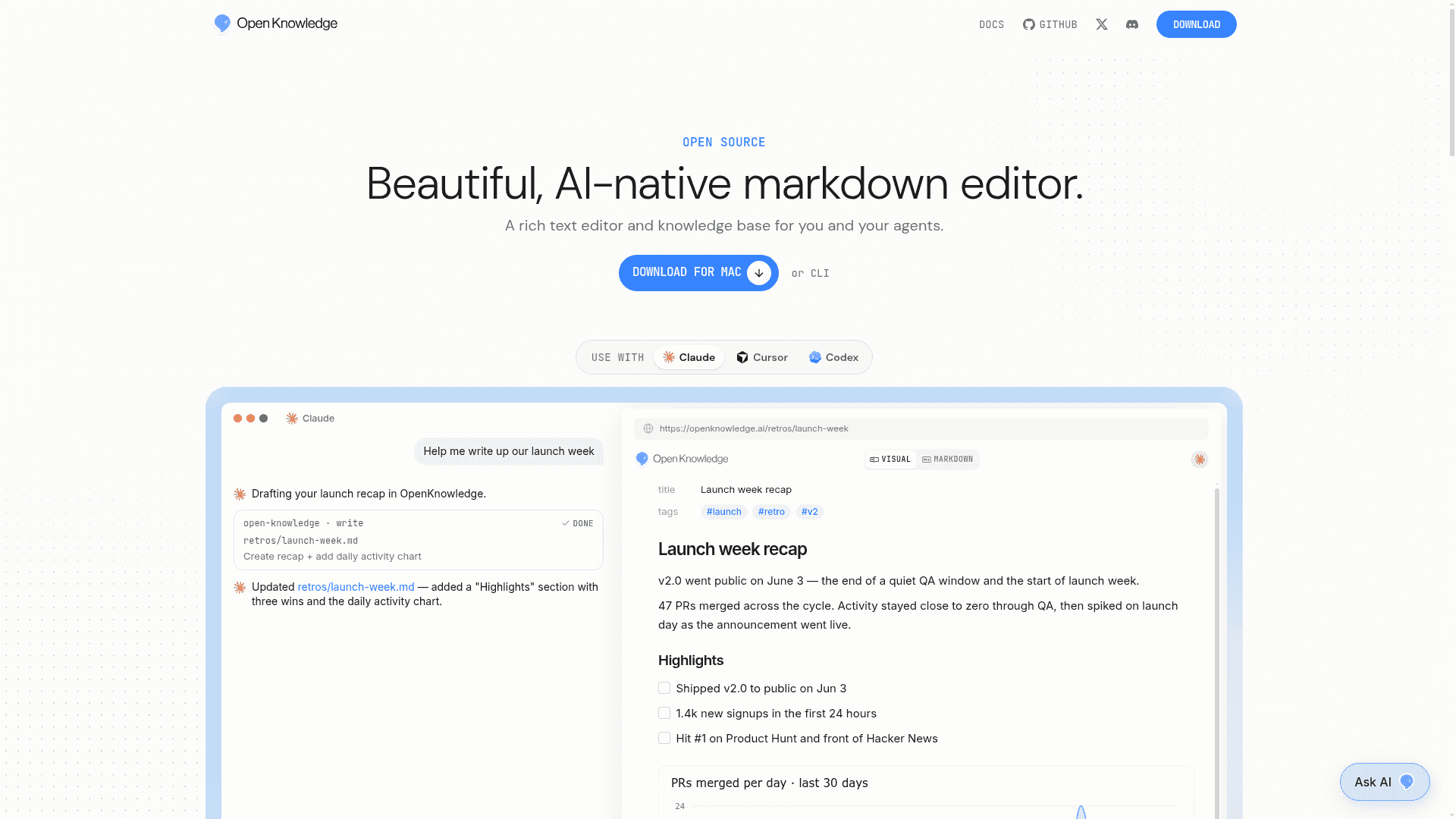The image size is (1456, 819).
Task: Select the Cursor tab in Use With
Action: (x=762, y=357)
